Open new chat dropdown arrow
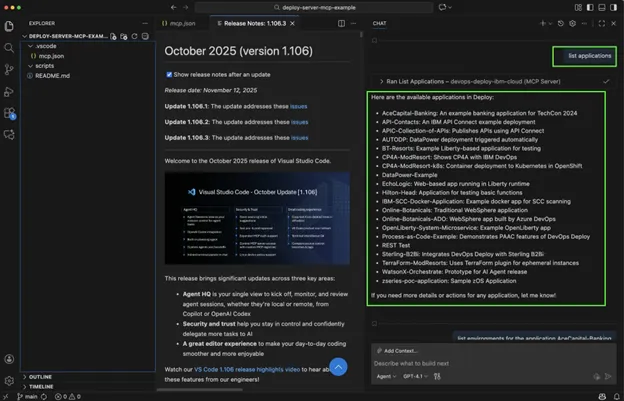 (550, 23)
